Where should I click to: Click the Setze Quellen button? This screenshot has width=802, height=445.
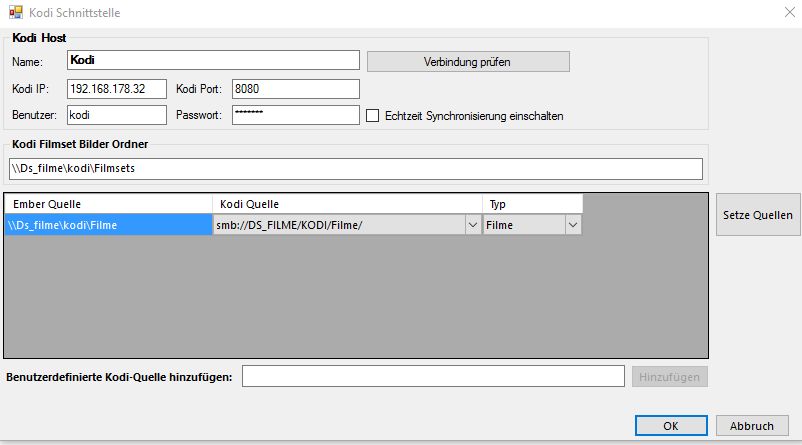758,215
